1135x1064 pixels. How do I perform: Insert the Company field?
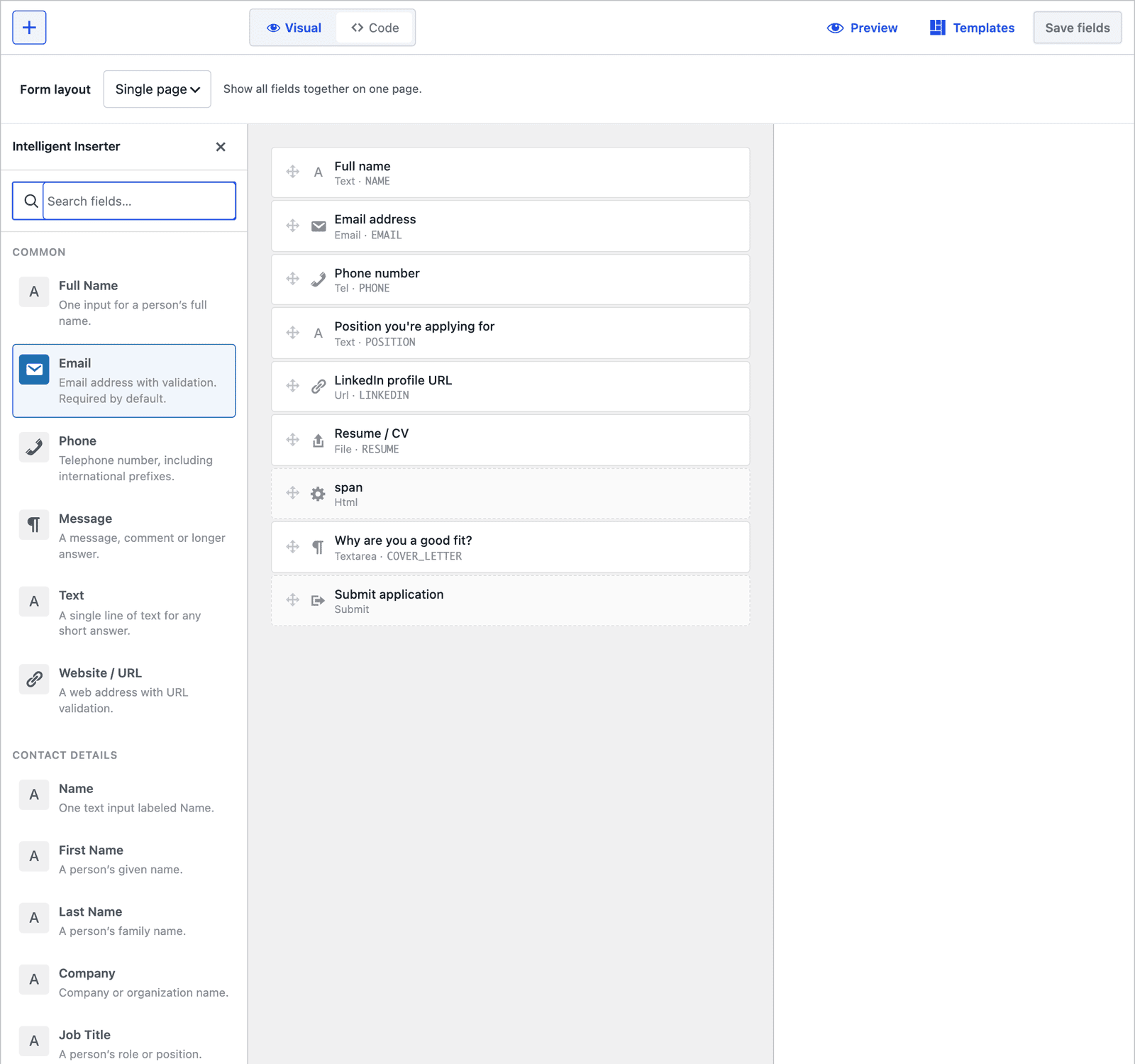point(124,982)
